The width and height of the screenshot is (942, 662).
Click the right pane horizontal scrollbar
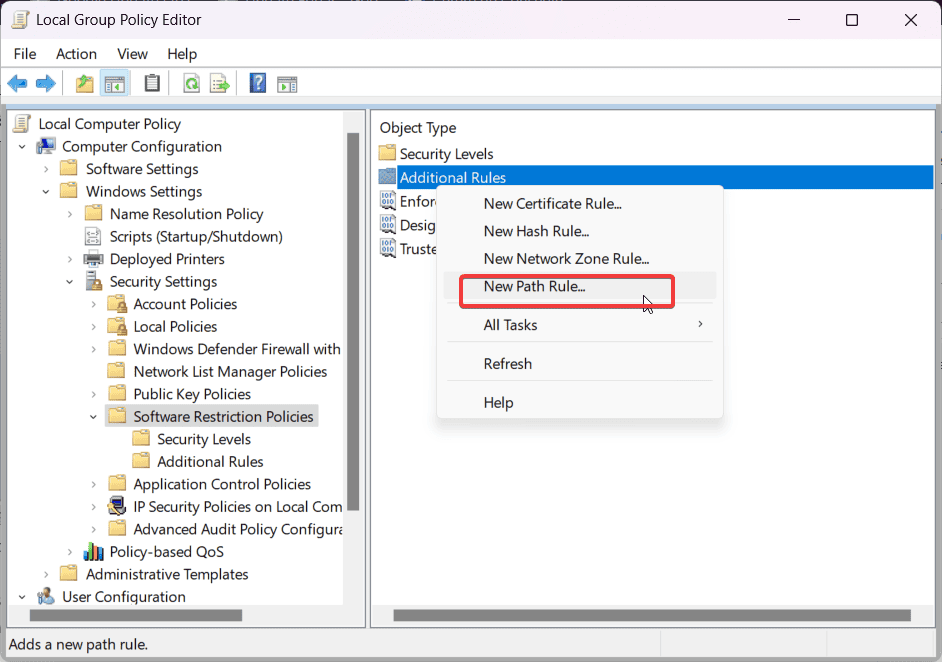[x=652, y=615]
